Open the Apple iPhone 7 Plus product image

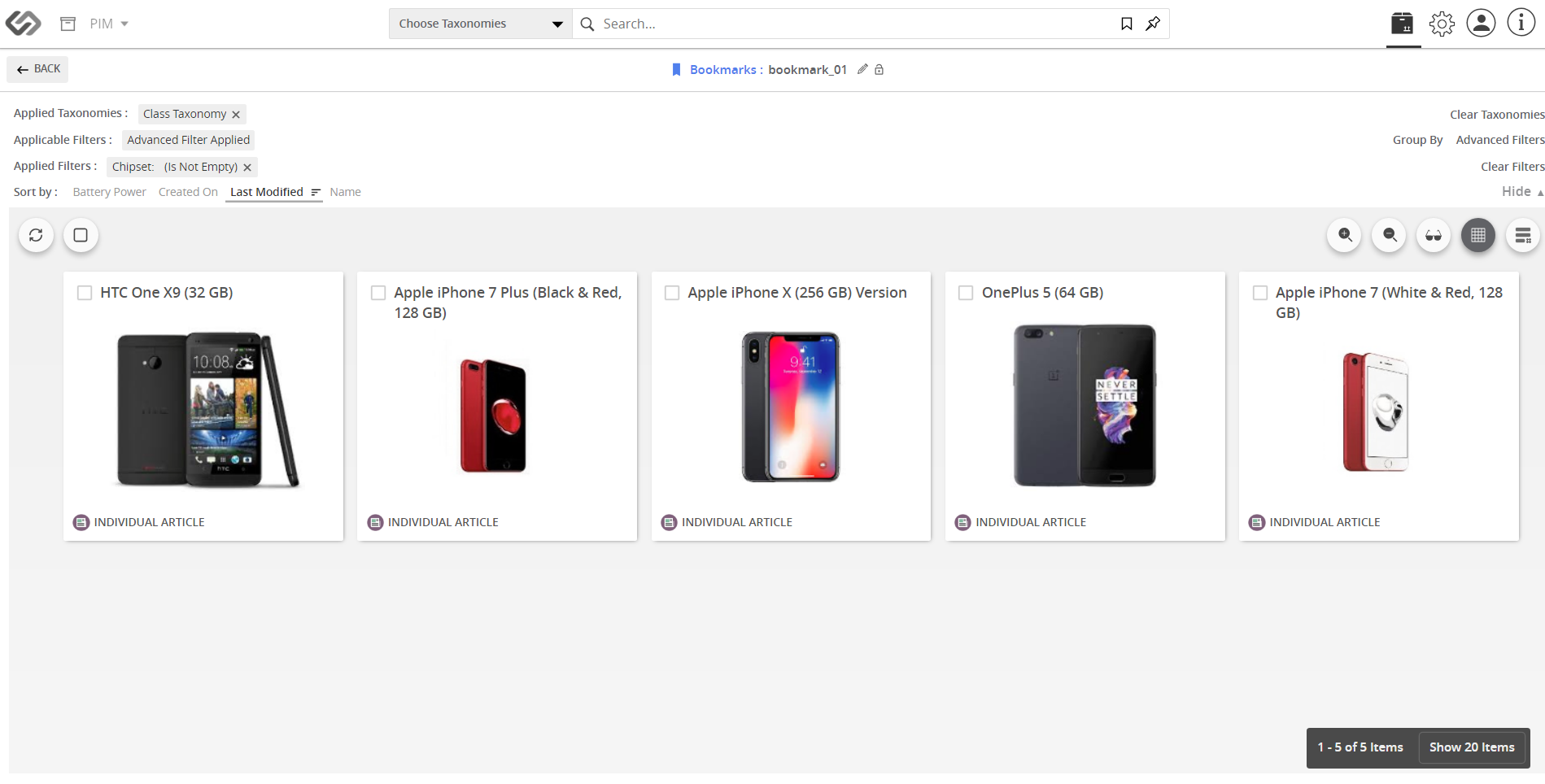click(494, 416)
